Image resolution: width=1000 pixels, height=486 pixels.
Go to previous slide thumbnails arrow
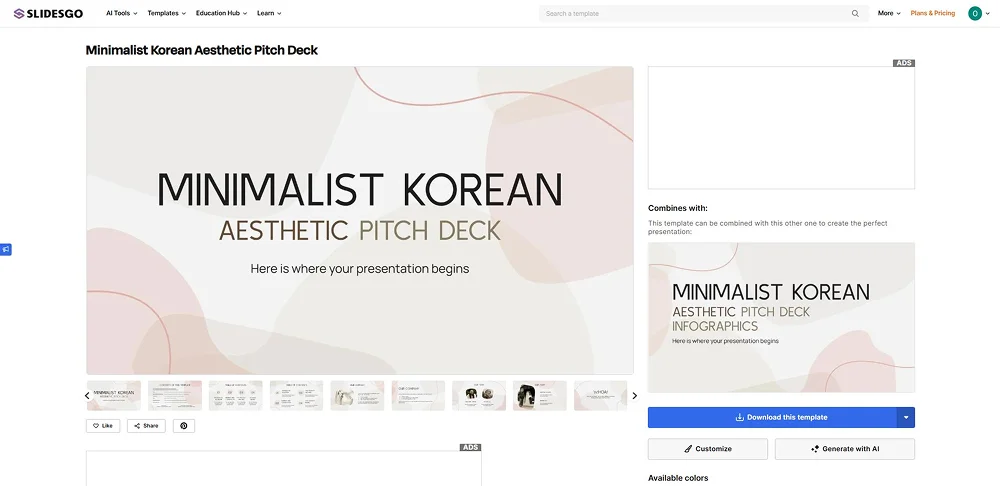coord(86,396)
